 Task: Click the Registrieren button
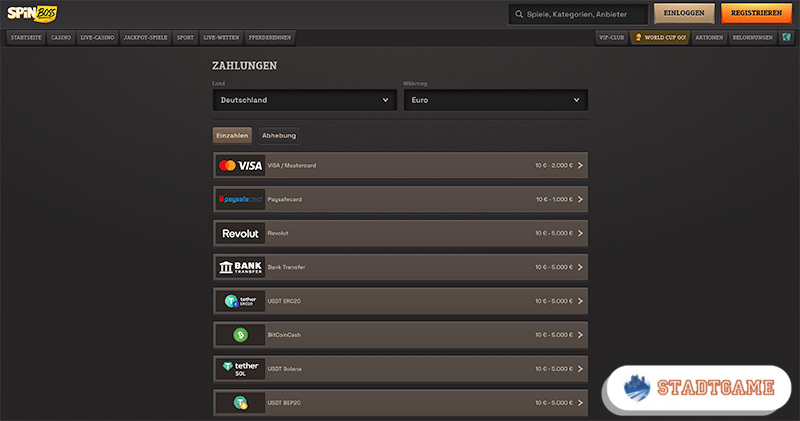(x=756, y=13)
